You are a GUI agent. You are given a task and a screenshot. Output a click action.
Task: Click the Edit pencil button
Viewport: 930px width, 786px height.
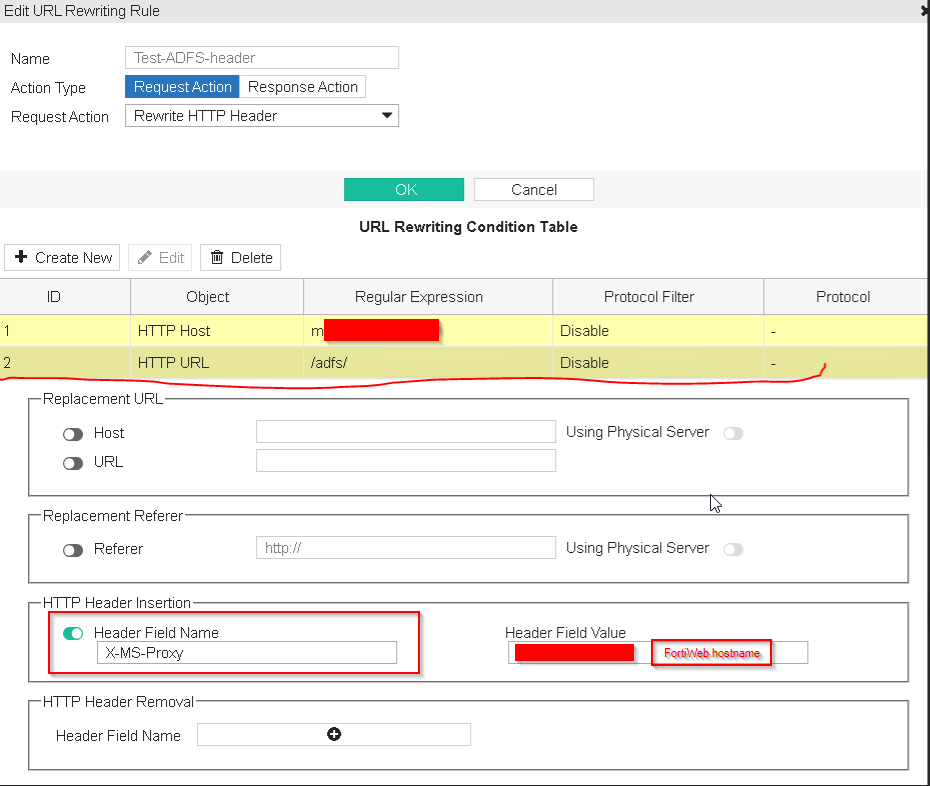pos(160,257)
